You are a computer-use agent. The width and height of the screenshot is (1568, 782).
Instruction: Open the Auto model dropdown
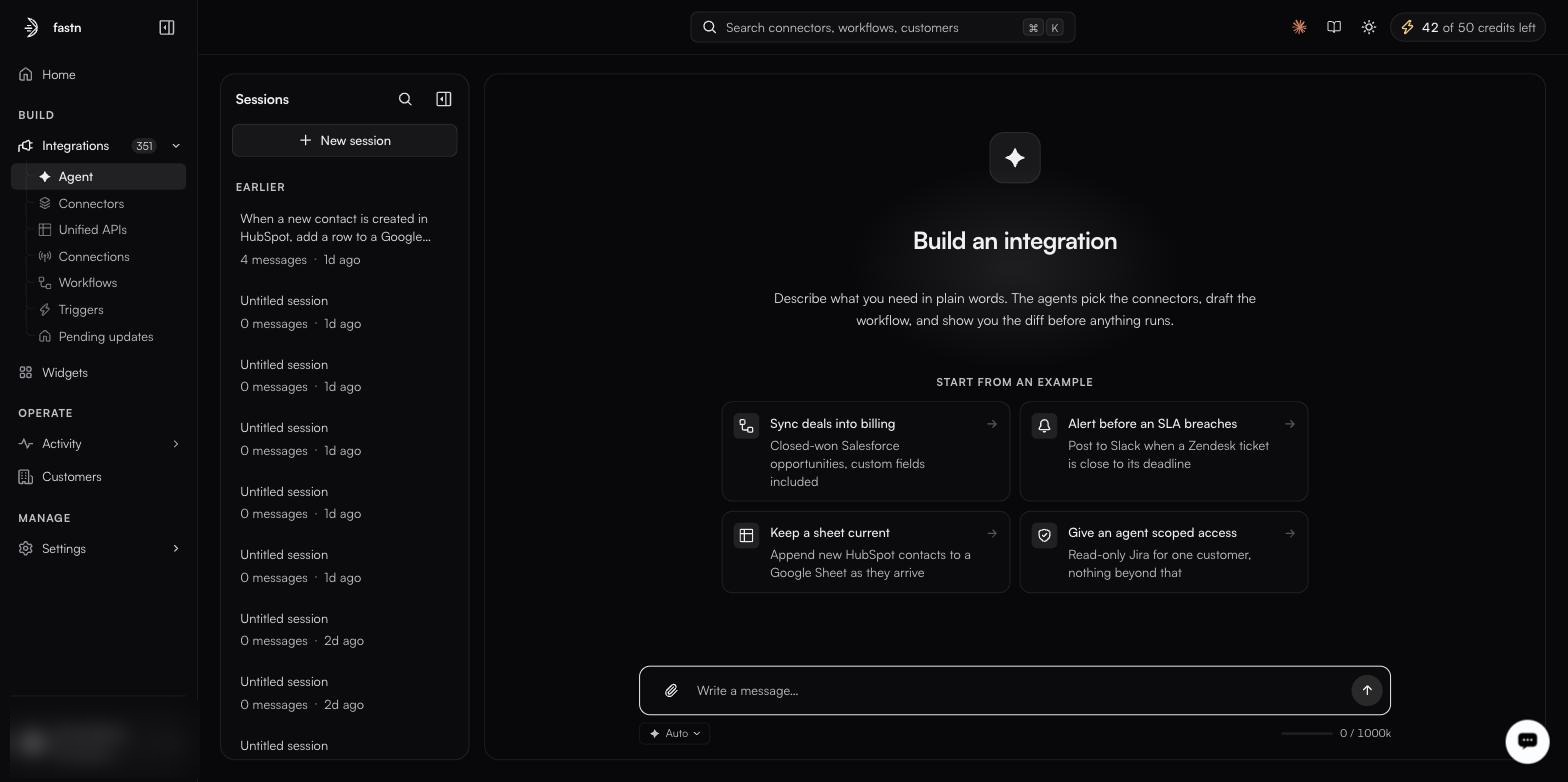675,733
